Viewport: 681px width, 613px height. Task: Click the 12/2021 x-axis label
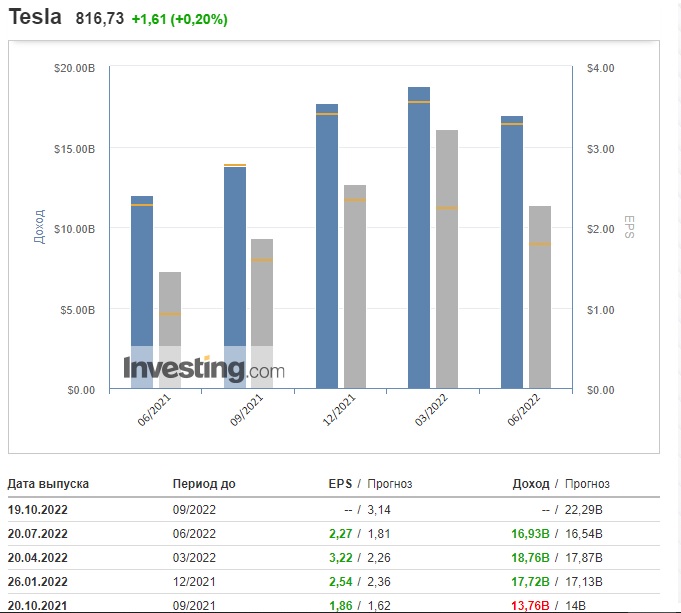[339, 410]
